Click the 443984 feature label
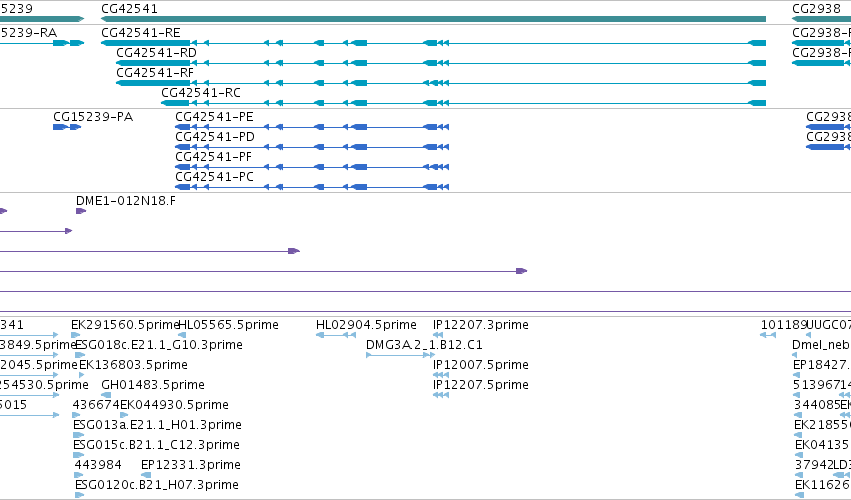 coord(98,465)
